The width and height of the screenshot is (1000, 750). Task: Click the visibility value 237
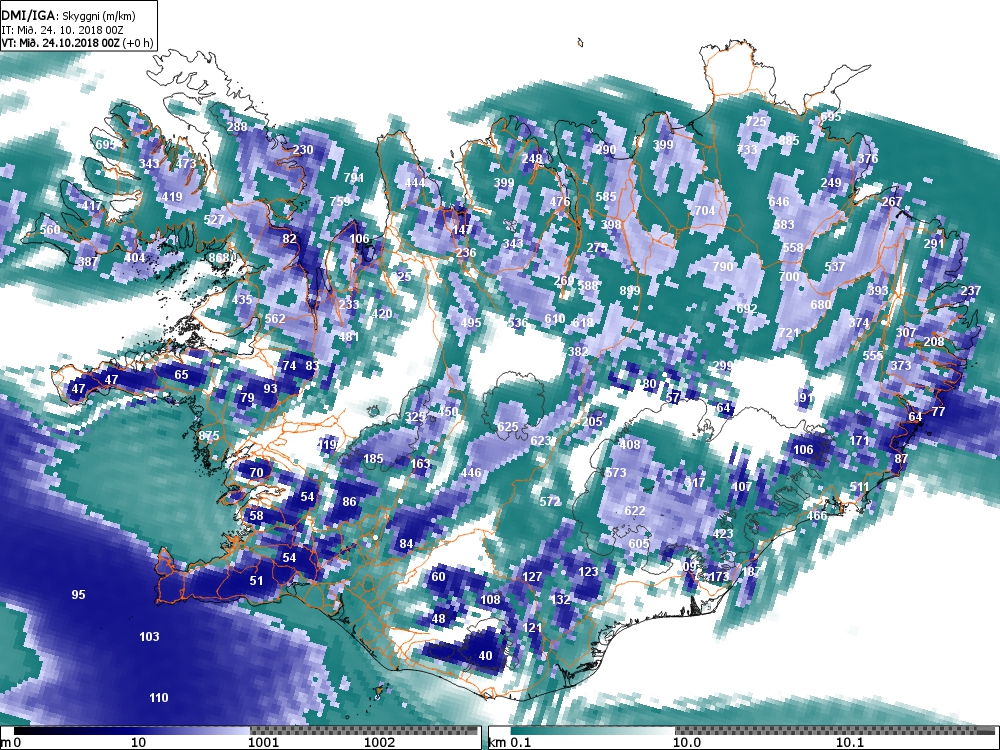coord(971,291)
